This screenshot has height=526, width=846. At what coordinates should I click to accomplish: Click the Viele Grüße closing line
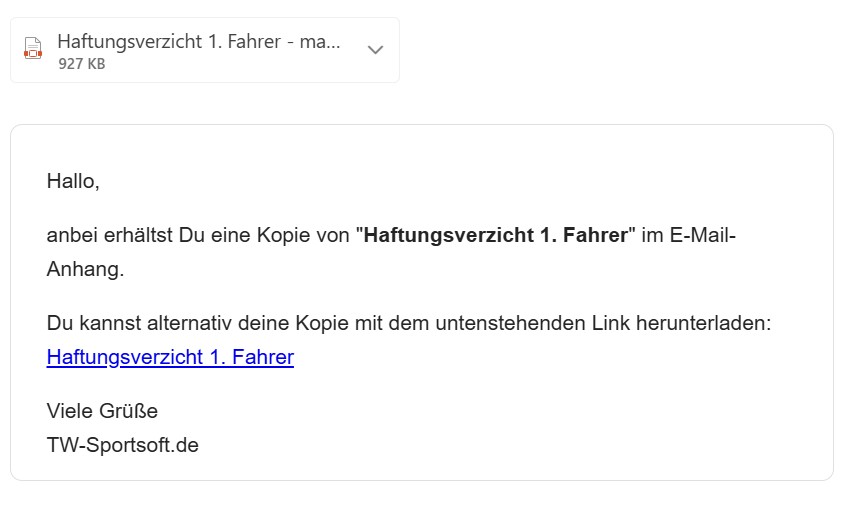[x=102, y=411]
